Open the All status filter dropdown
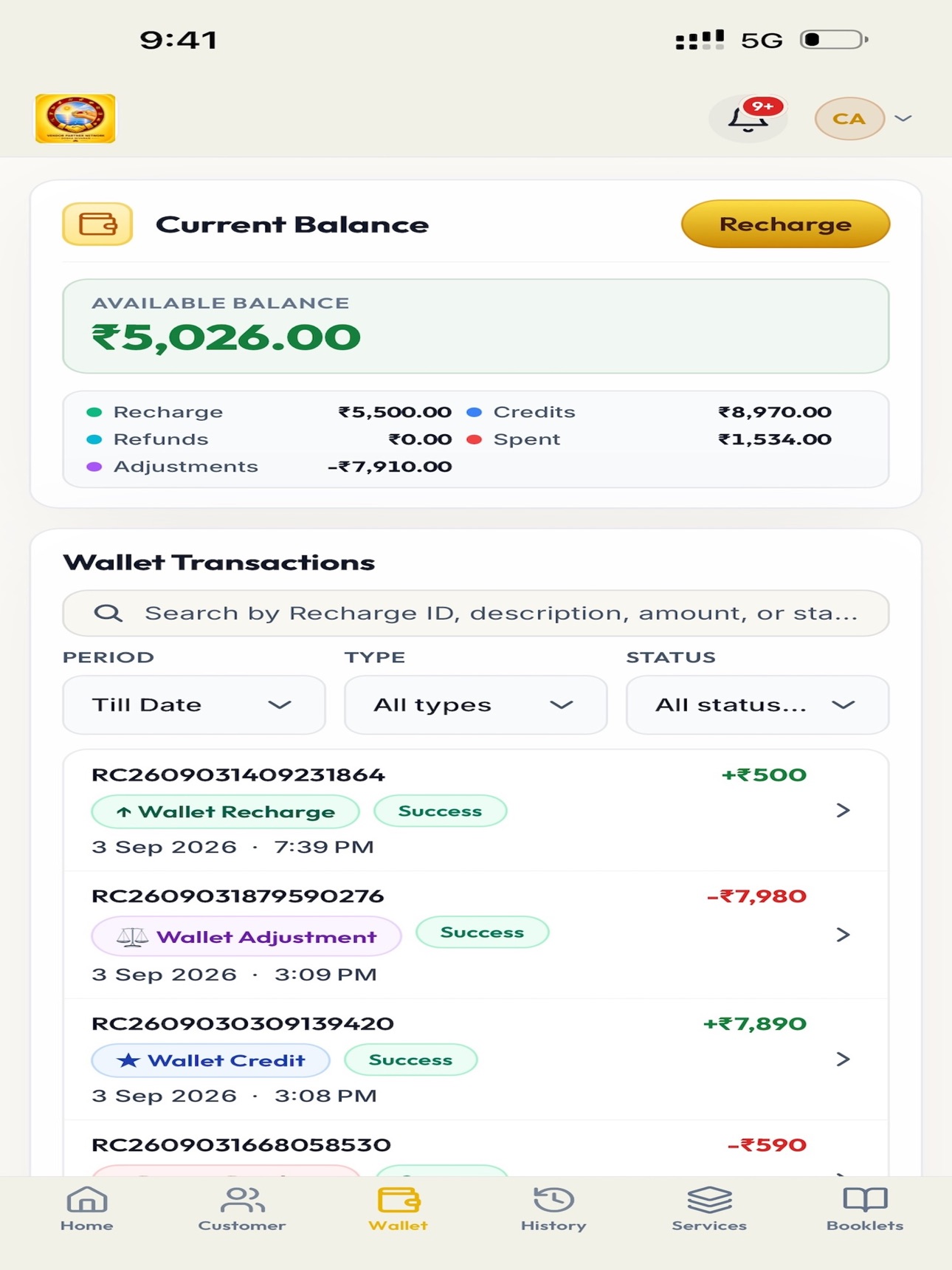Image resolution: width=952 pixels, height=1270 pixels. pos(757,704)
